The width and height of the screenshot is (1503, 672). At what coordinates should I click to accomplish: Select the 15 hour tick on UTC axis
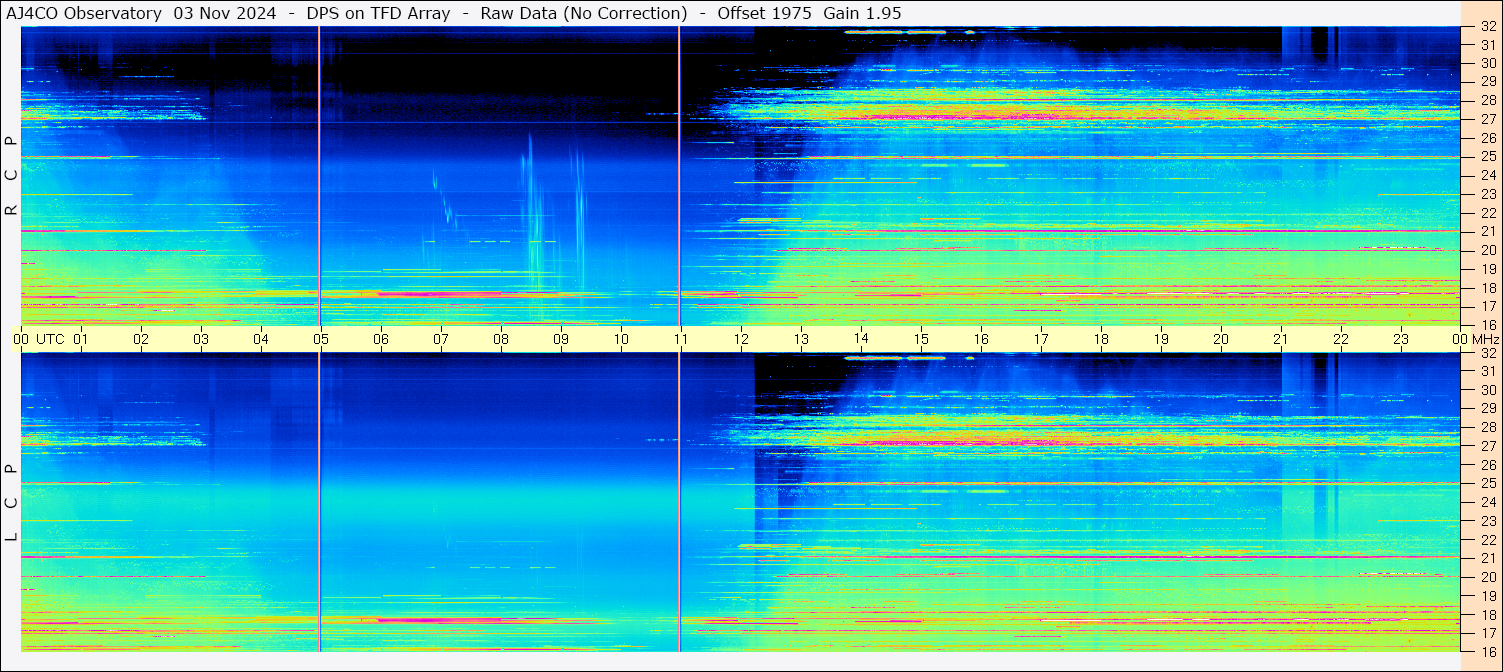(921, 339)
